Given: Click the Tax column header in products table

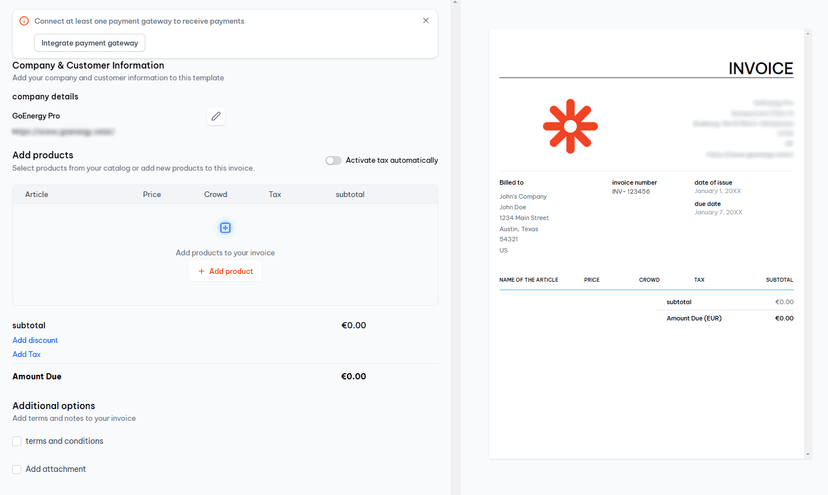Looking at the screenshot, I should [x=275, y=194].
